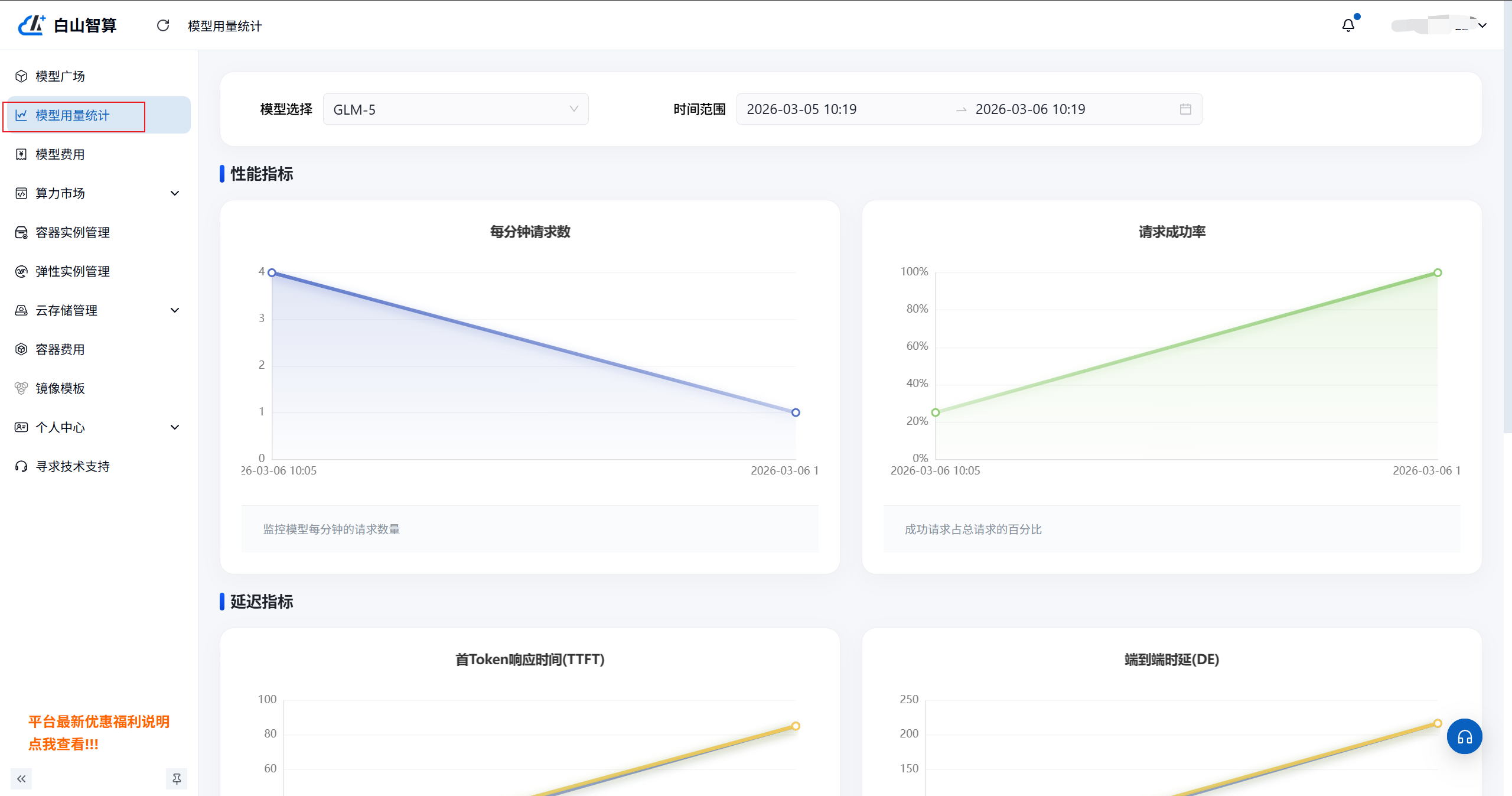
Task: Click the 模型广场 cube icon
Action: pos(21,76)
